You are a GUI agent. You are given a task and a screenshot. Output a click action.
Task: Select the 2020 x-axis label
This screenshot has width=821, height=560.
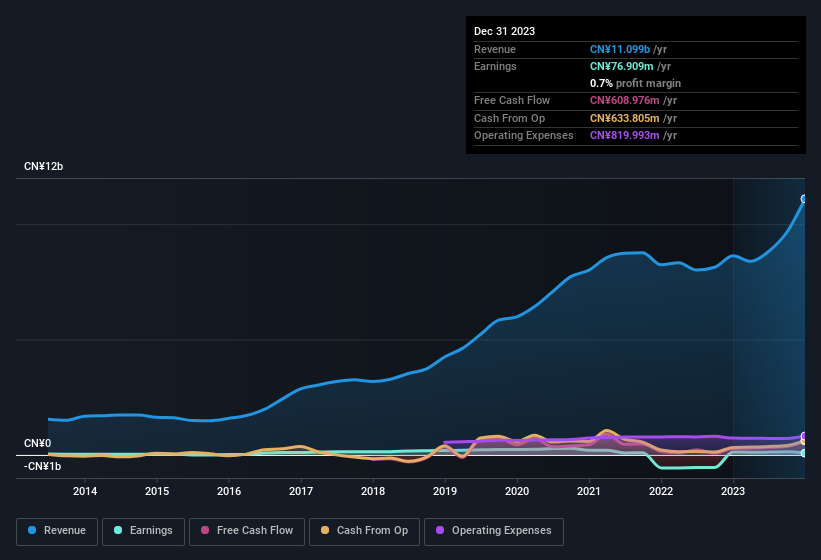(517, 491)
